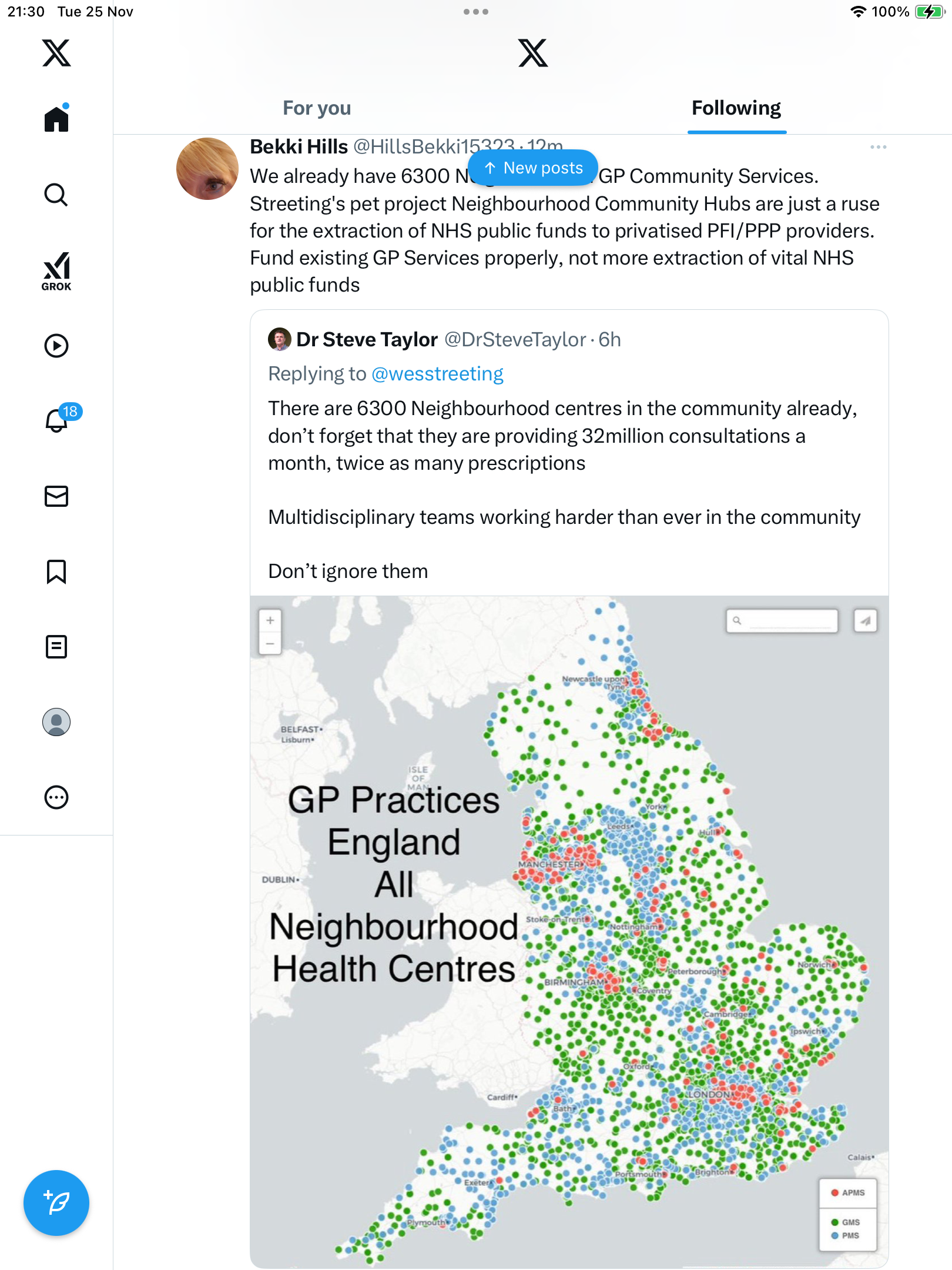Tap the compose new post button
The image size is (952, 1270).
pyautogui.click(x=56, y=1203)
